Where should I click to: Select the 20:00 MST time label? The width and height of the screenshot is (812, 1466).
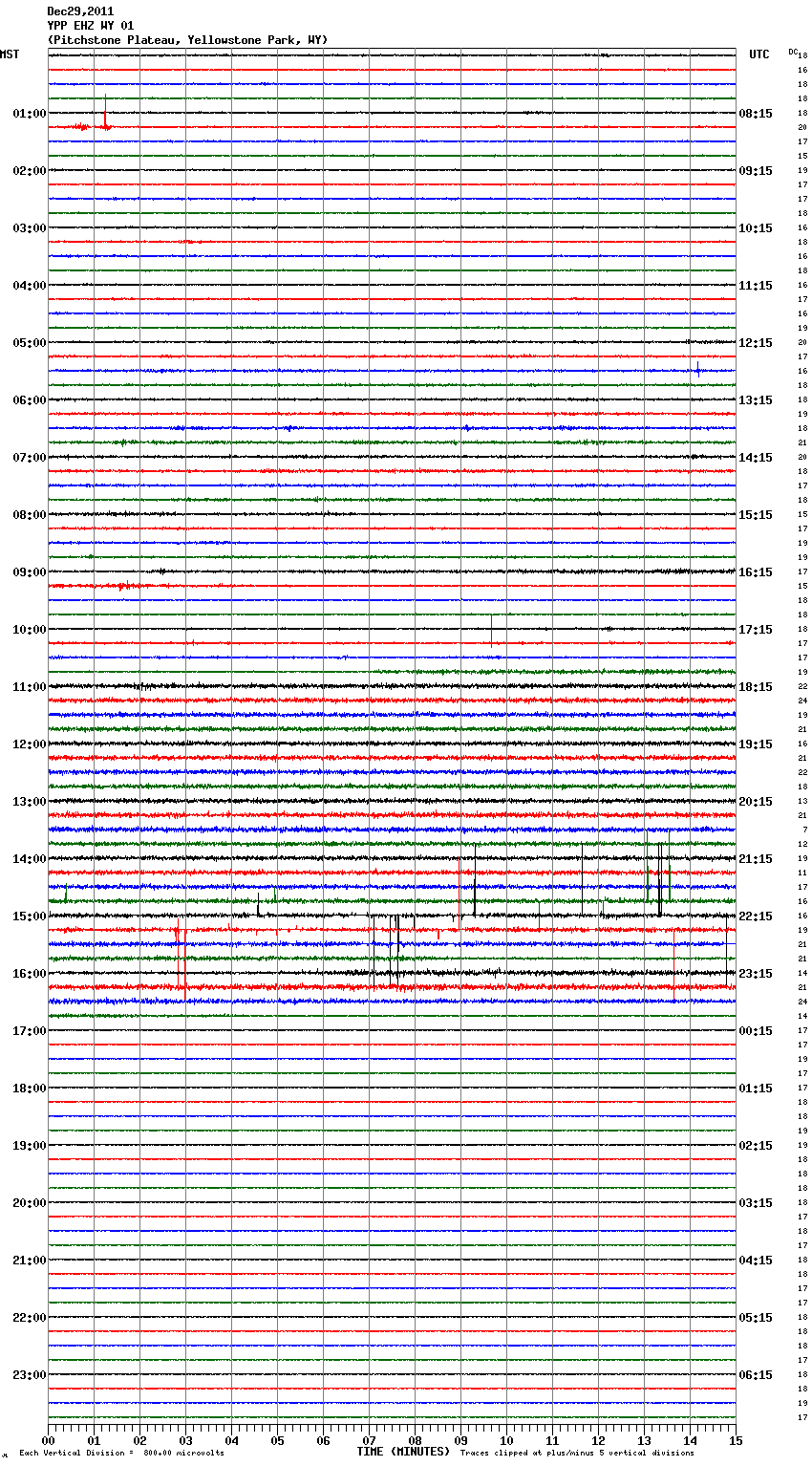pyautogui.click(x=30, y=1203)
